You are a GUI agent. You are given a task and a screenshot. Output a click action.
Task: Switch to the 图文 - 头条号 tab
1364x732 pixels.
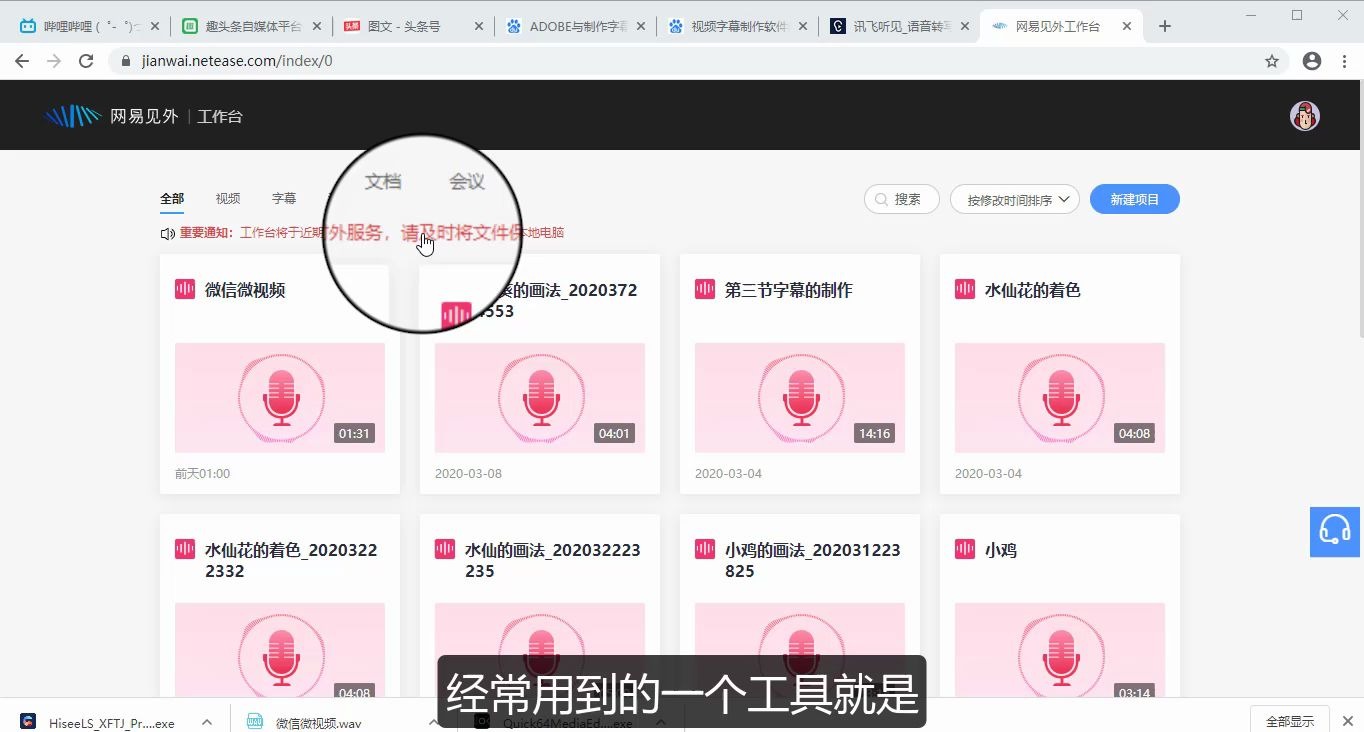tap(413, 27)
